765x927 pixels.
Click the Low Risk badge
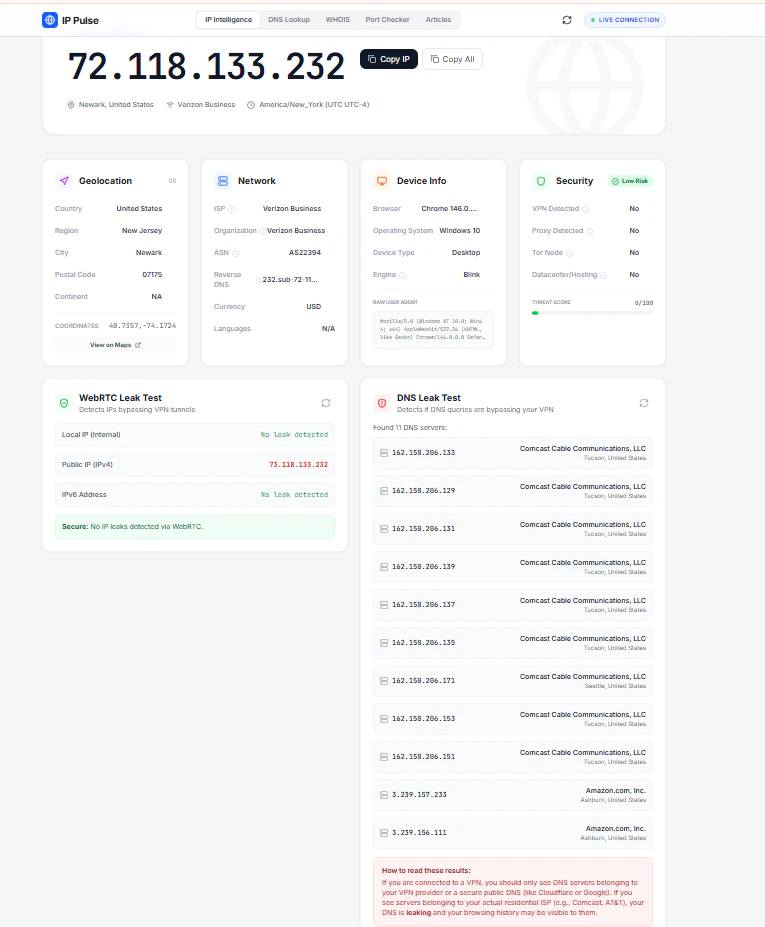630,181
